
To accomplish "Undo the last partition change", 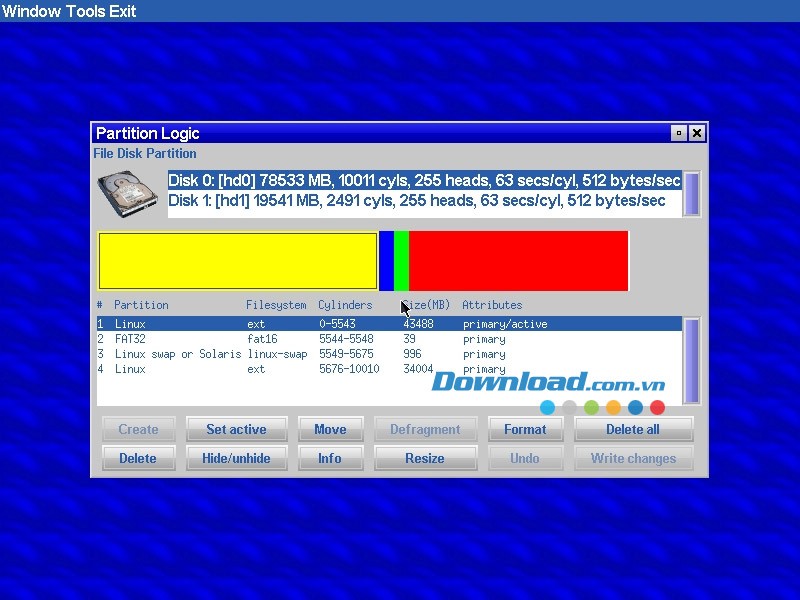I will (x=525, y=458).
